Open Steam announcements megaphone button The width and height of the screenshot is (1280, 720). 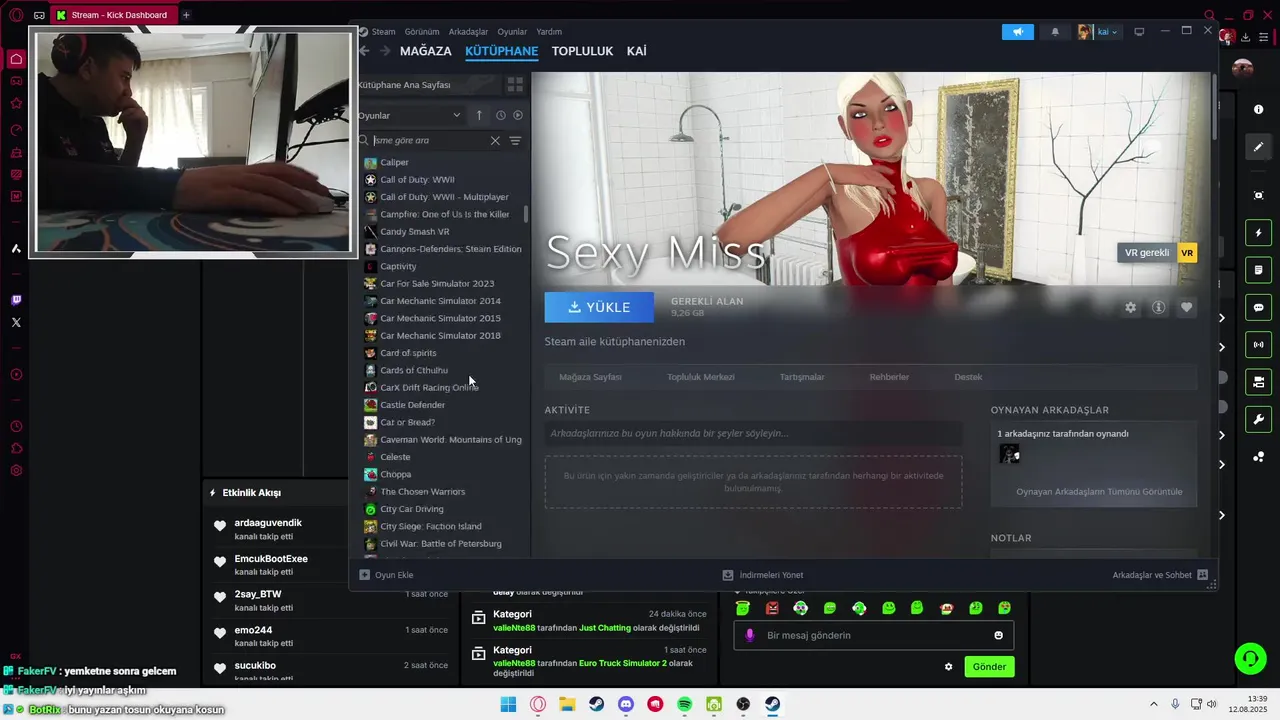coord(1018,32)
